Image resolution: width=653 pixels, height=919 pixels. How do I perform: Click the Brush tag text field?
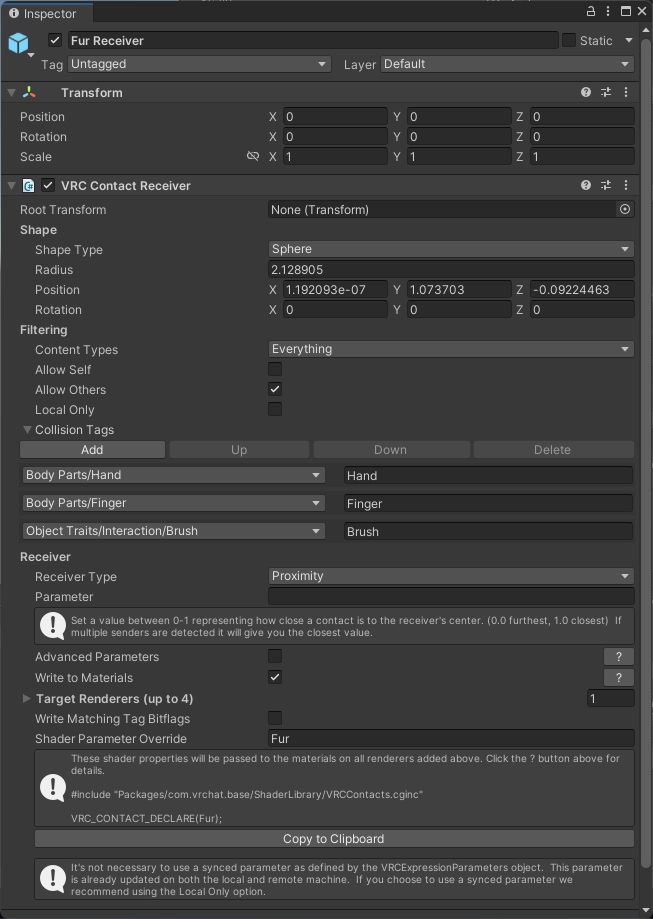click(488, 532)
